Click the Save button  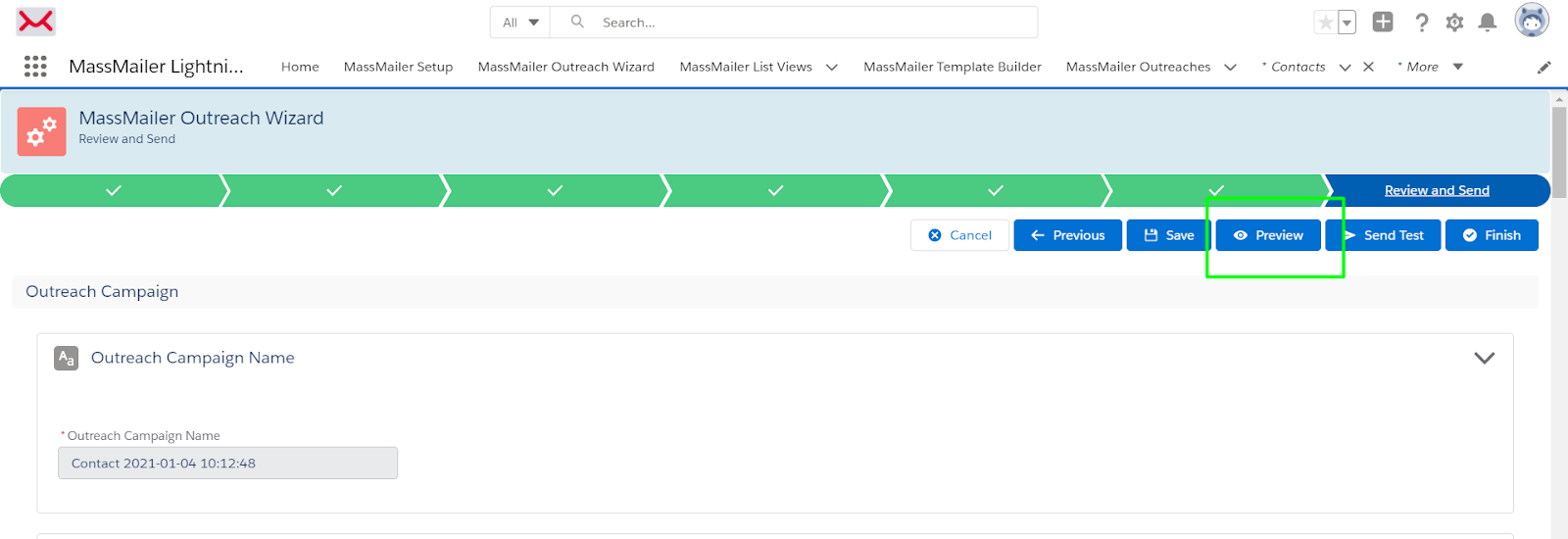pos(1169,235)
